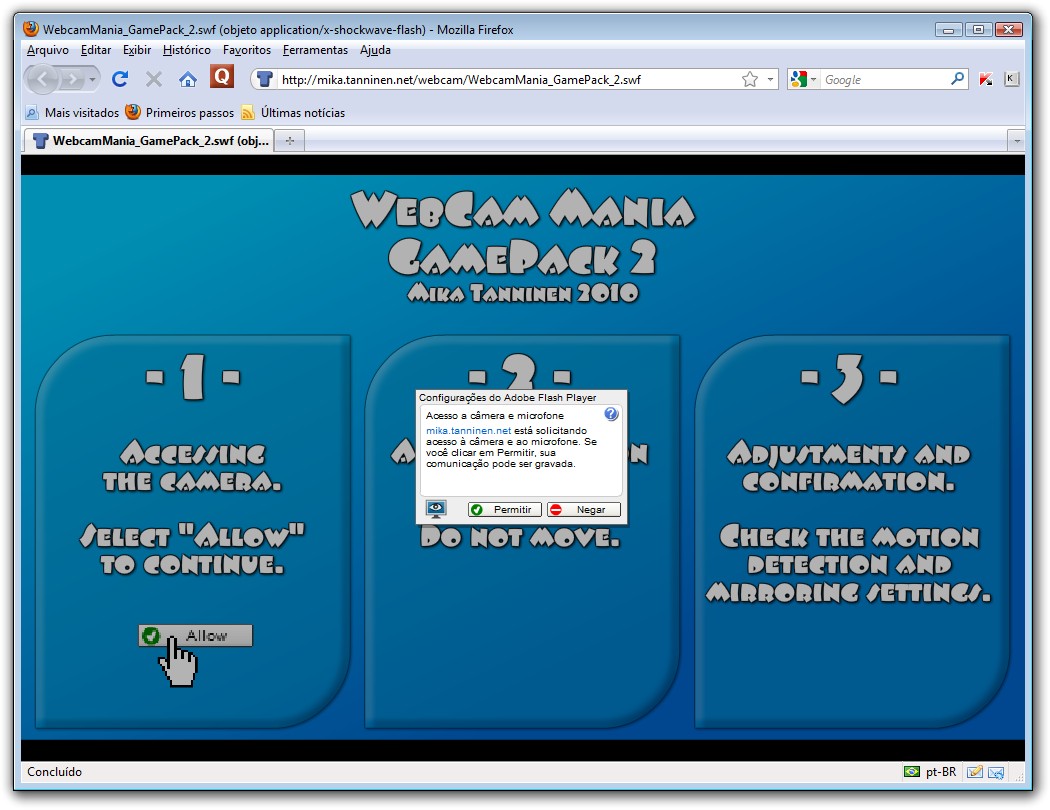Image resolution: width=1050 pixels, height=810 pixels.
Task: Open the Histórico menu
Action: 187,50
